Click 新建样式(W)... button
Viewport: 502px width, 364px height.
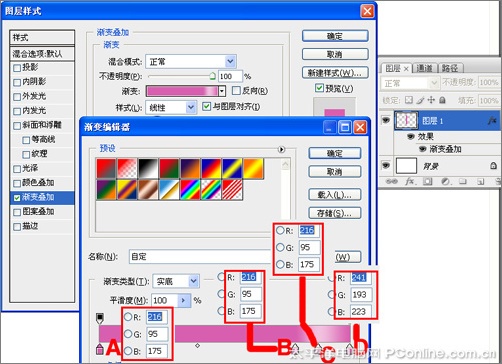(335, 73)
